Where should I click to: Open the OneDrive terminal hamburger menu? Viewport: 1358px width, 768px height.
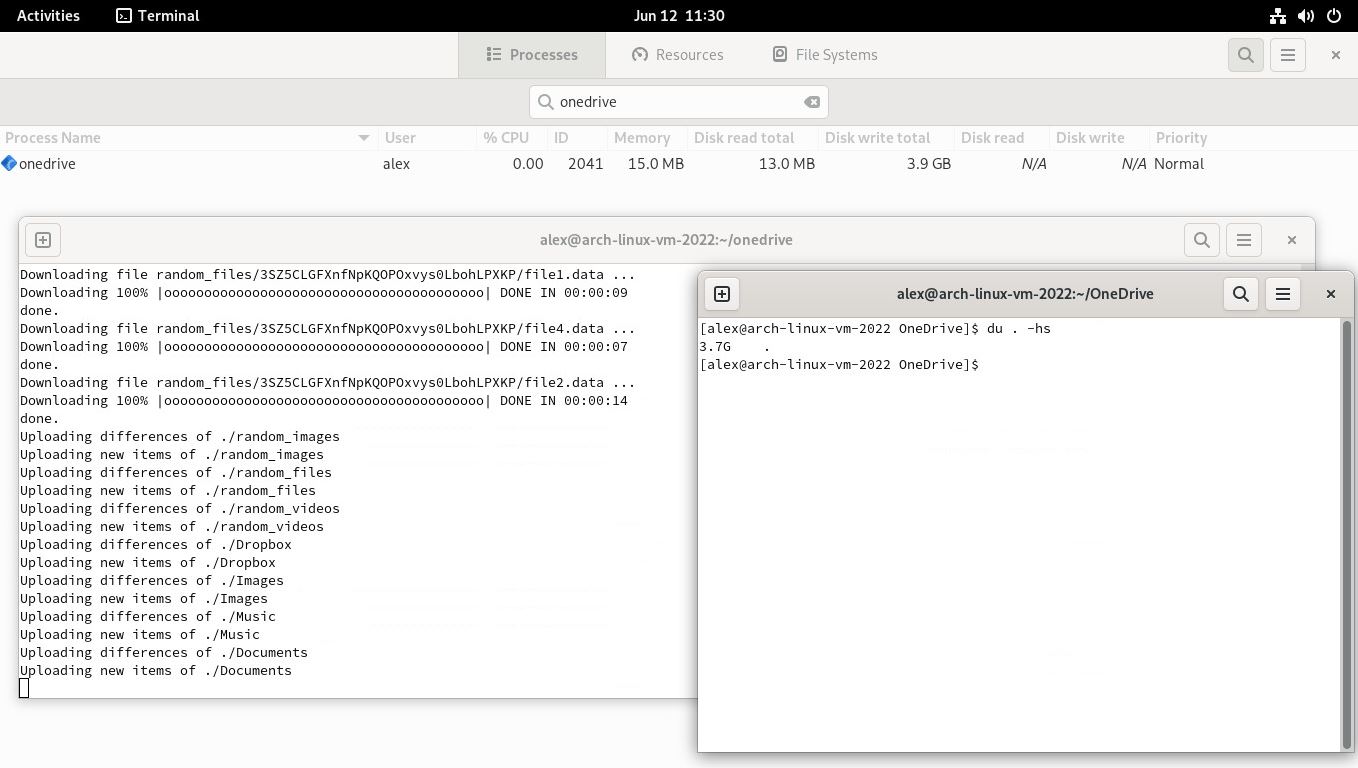(1283, 294)
